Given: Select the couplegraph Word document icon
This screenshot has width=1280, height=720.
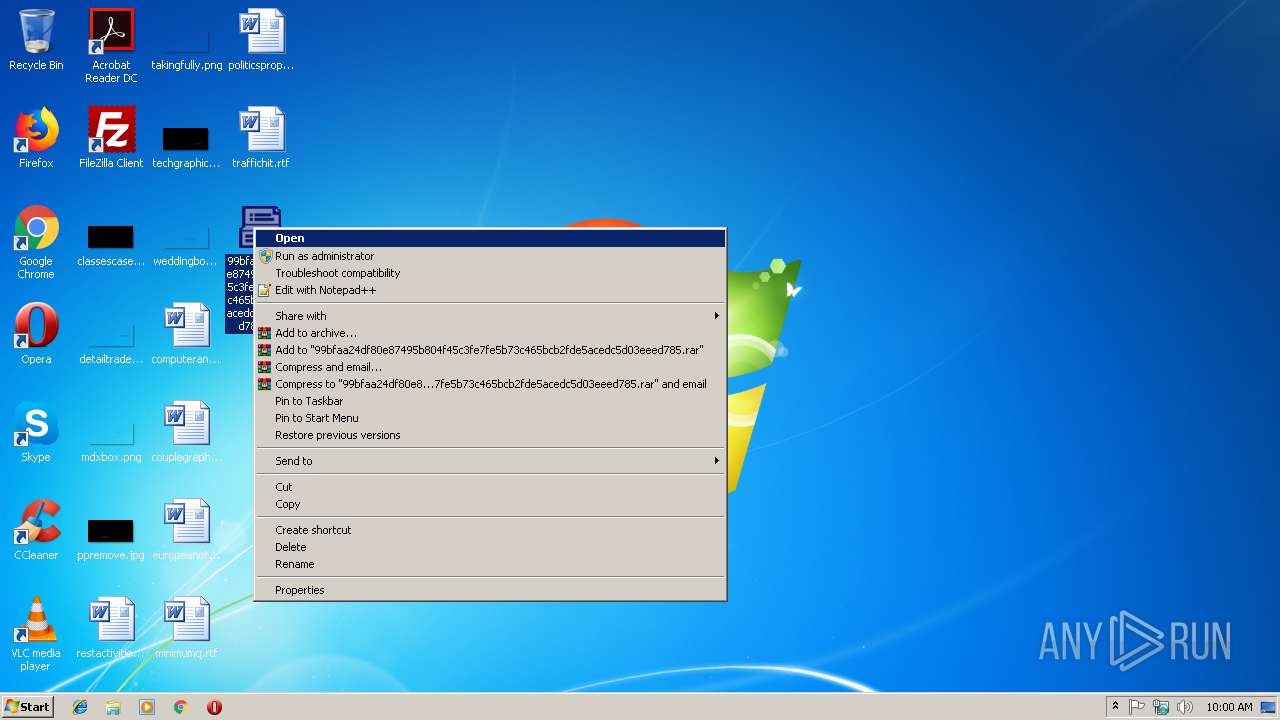Looking at the screenshot, I should click(x=186, y=432).
